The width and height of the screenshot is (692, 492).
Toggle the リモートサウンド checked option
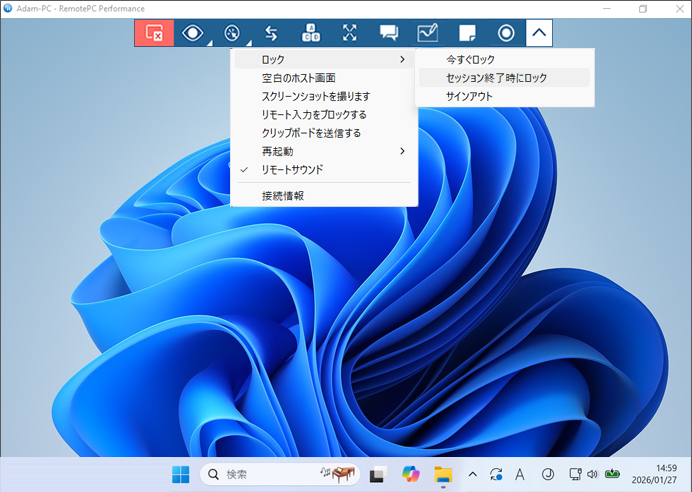point(324,169)
